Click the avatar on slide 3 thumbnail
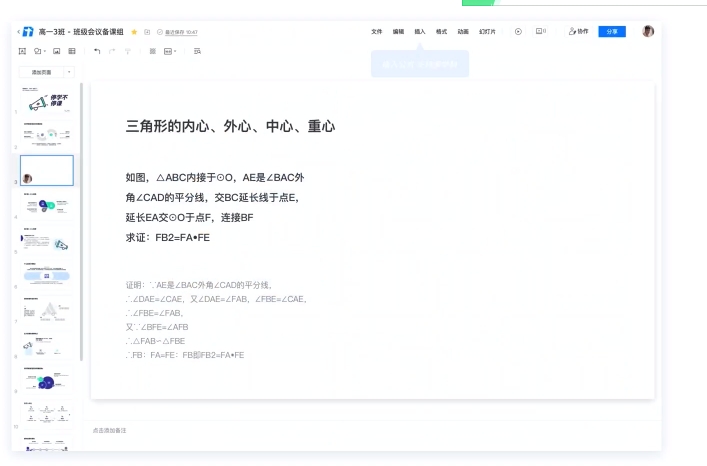Image resolution: width=707 pixels, height=466 pixels. [x=28, y=178]
